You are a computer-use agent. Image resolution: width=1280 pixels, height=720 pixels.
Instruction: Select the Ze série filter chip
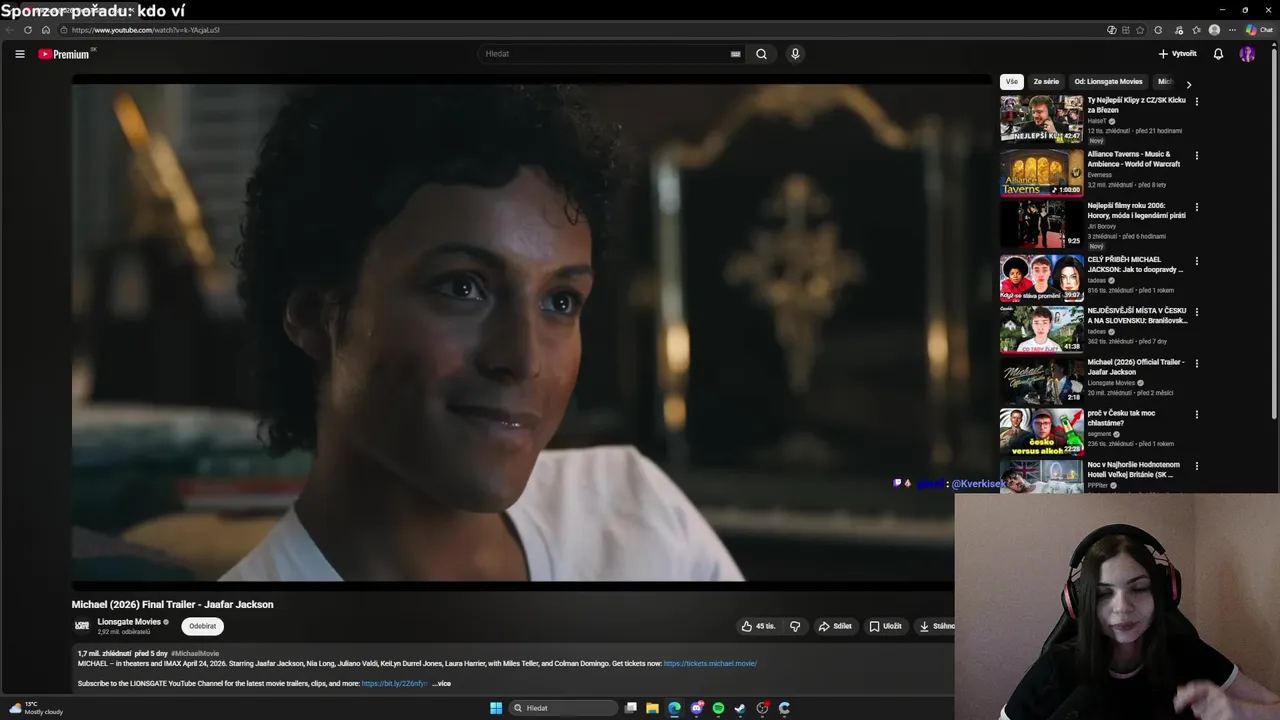pos(1046,82)
